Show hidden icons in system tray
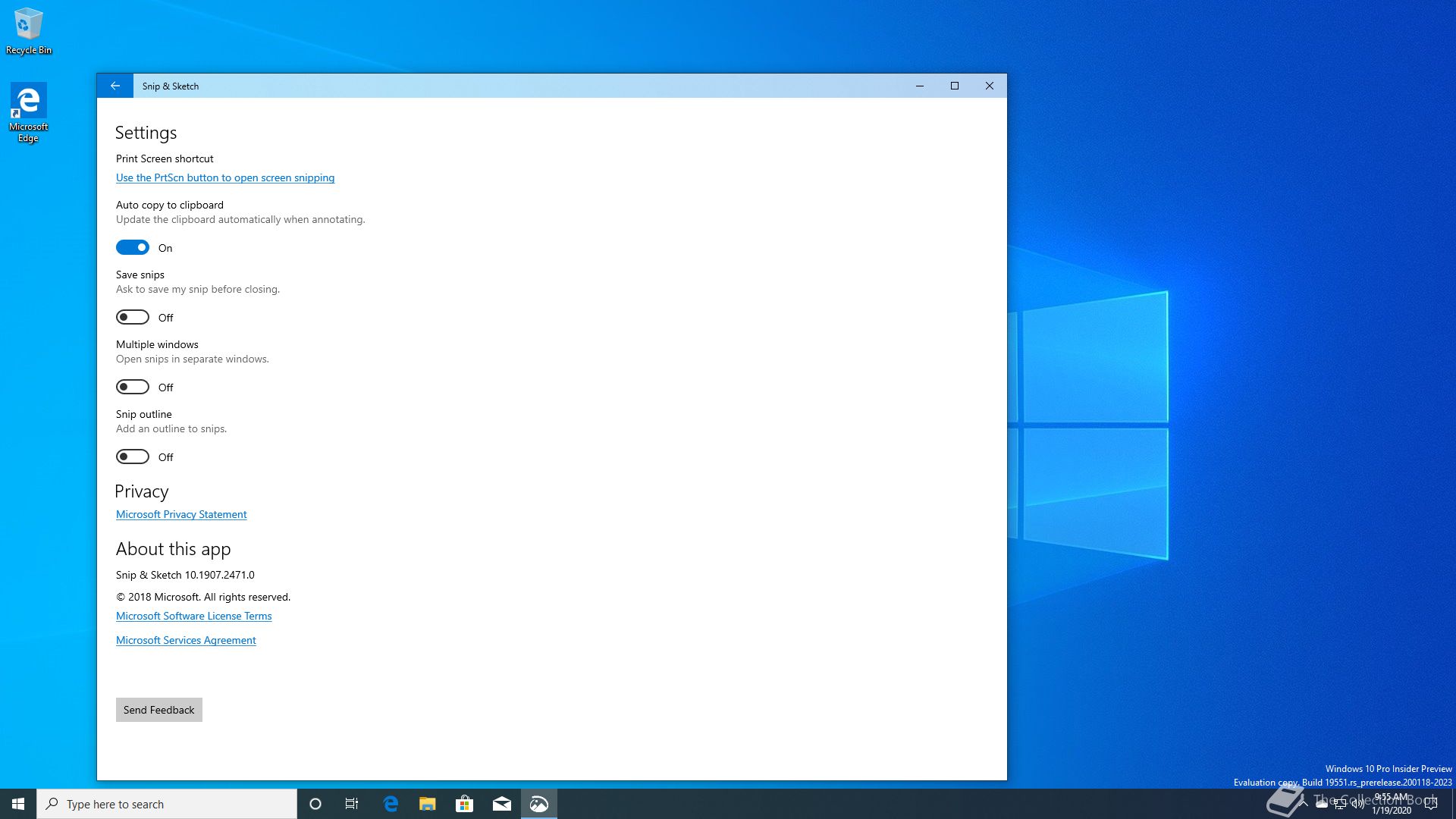This screenshot has width=1456, height=819. coord(1304,804)
